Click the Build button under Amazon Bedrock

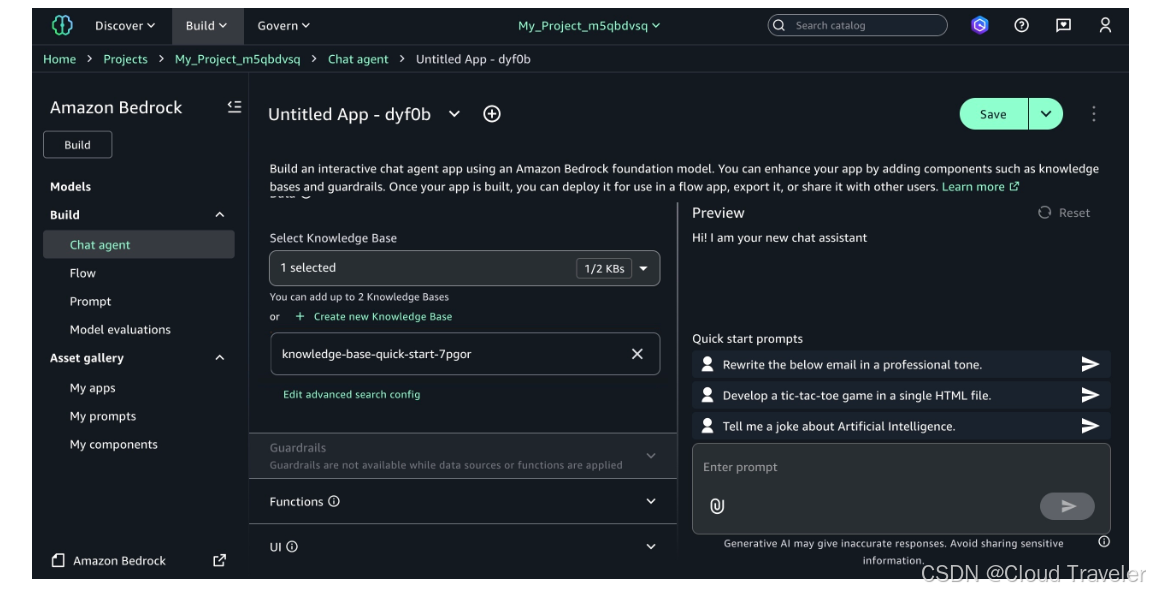pyautogui.click(x=78, y=144)
